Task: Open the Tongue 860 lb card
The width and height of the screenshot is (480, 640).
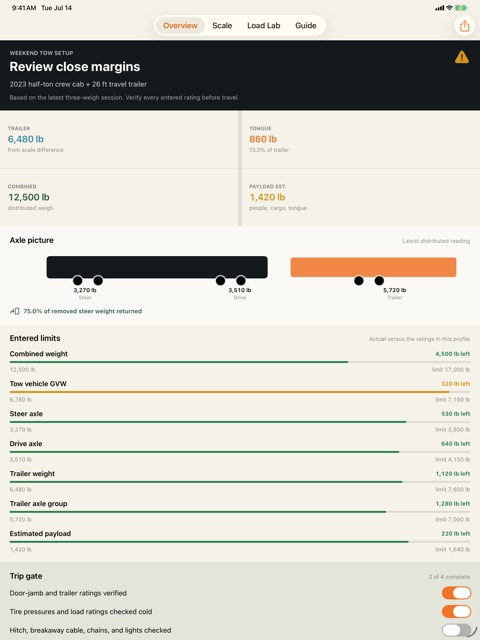Action: (361, 140)
